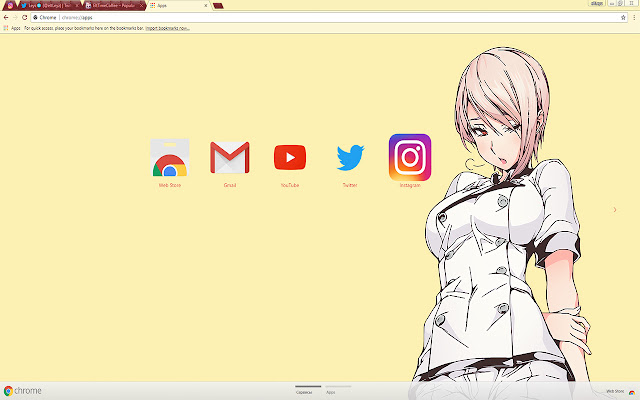This screenshot has width=640, height=400.
Task: Launch the Gmail app
Action: pos(230,158)
